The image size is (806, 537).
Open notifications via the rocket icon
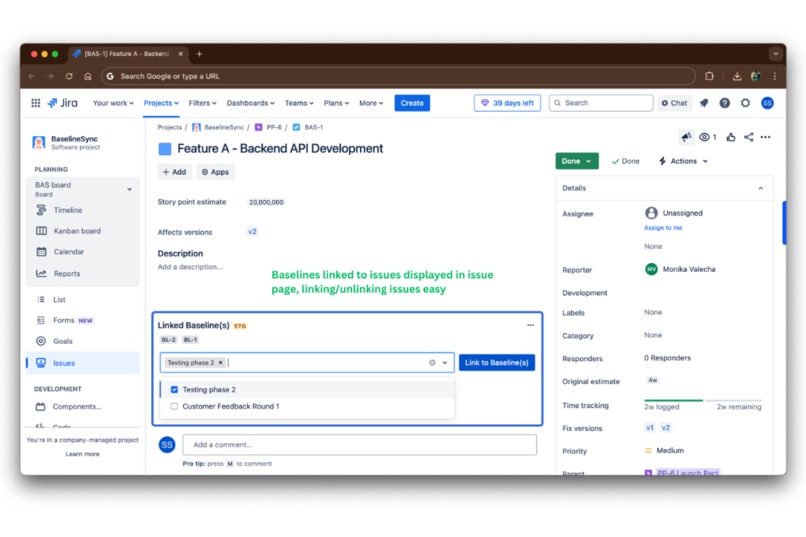point(704,103)
